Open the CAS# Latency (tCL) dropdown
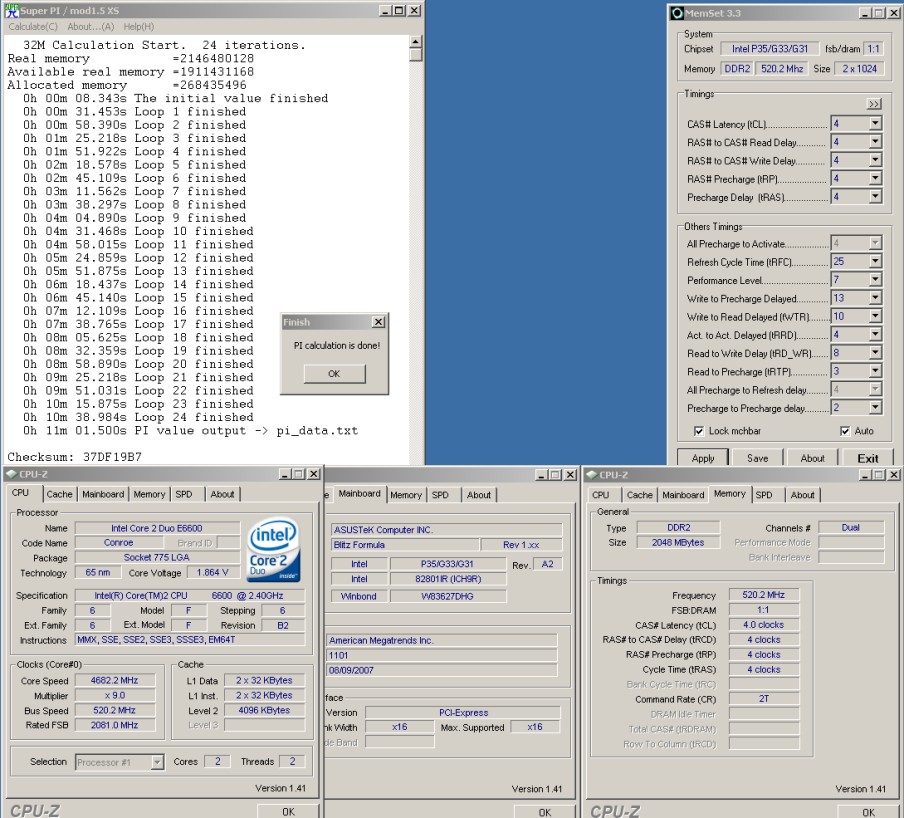The height and width of the screenshot is (818, 904). 875,123
